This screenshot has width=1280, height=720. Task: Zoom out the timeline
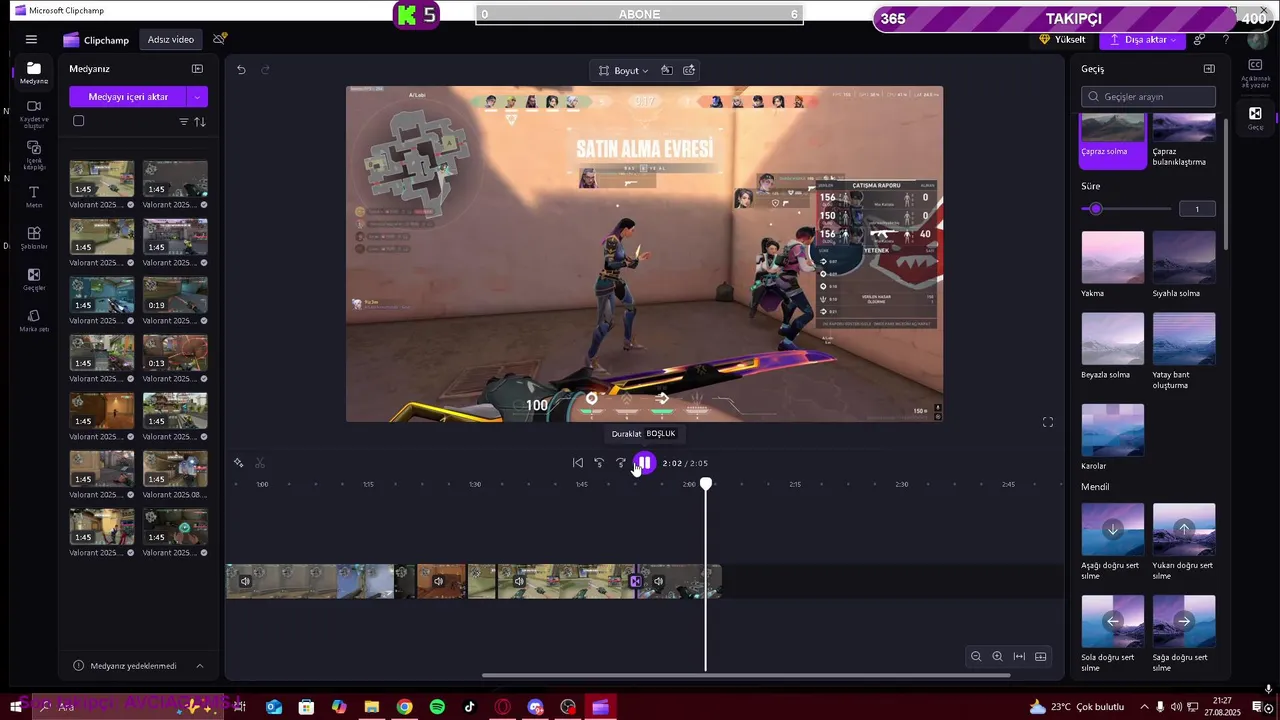pos(976,656)
